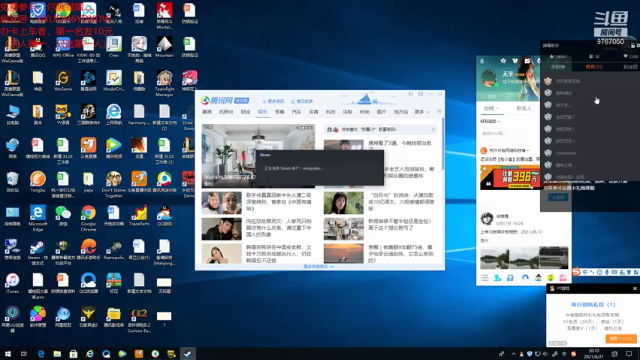The image size is (640, 360).
Task: Open the 此电脑 desktop icon
Action: [12, 114]
